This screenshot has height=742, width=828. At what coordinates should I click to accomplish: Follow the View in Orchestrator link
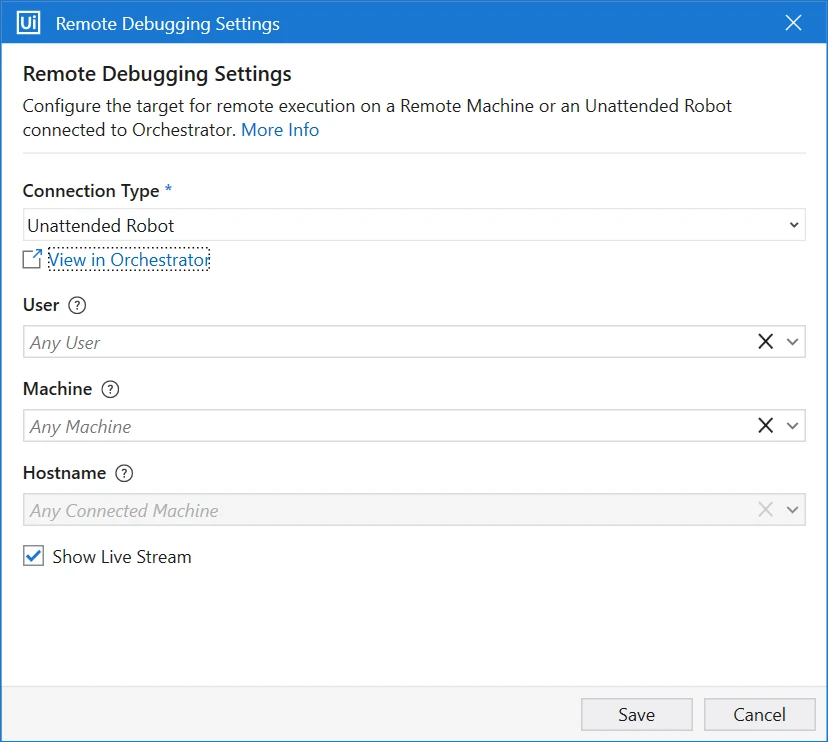tap(129, 259)
